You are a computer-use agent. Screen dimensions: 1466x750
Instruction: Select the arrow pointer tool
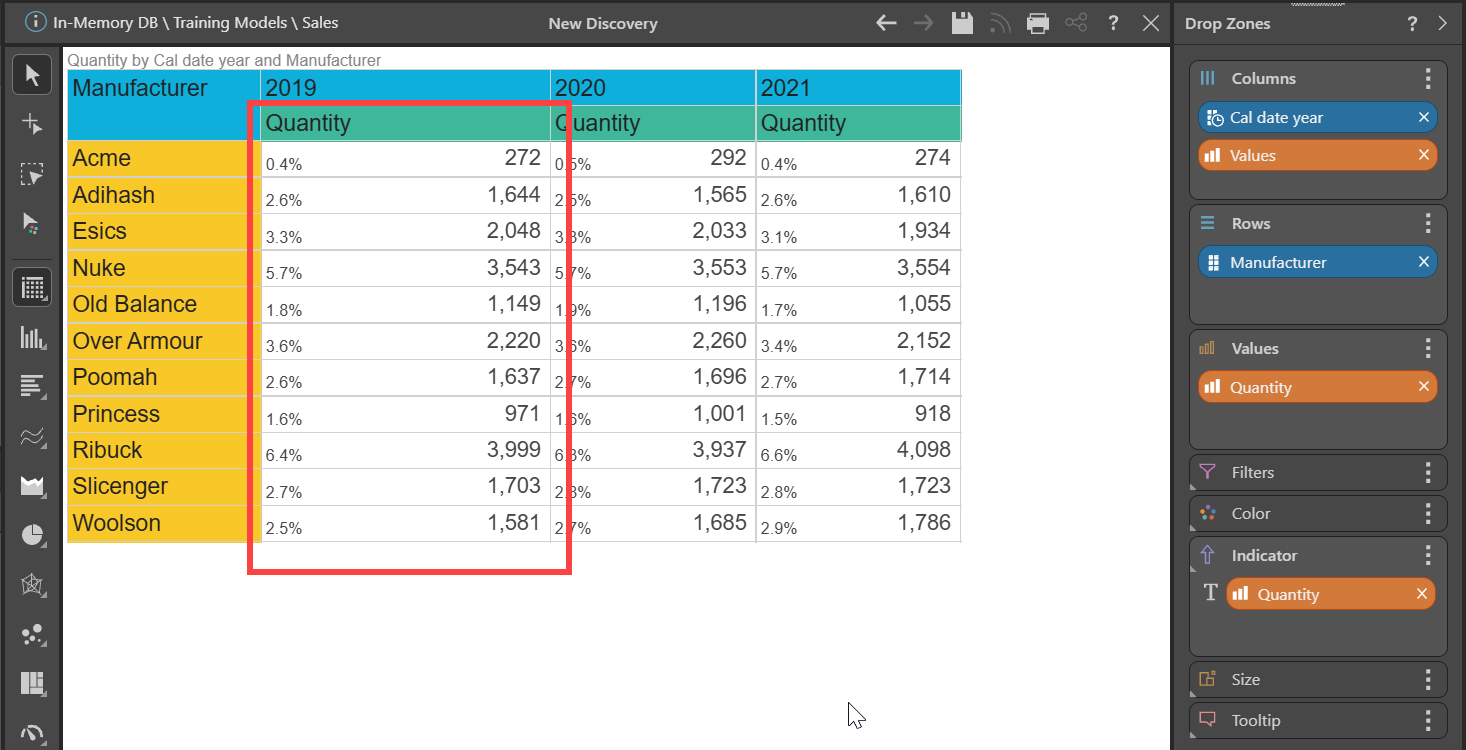pyautogui.click(x=32, y=75)
